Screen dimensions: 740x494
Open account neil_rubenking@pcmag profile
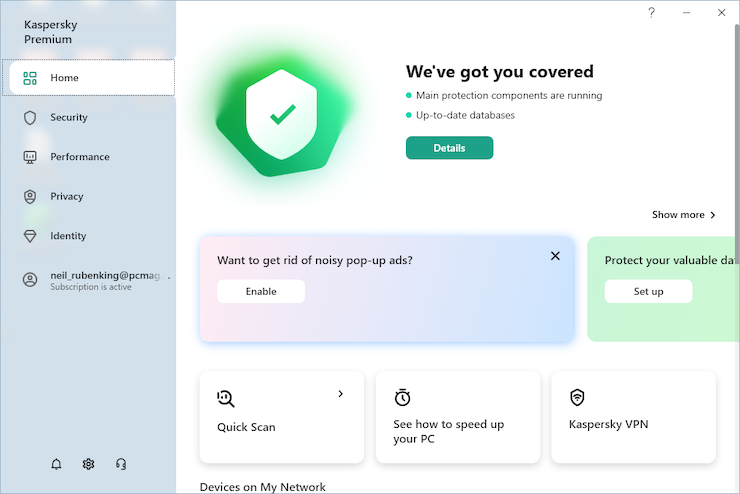96,280
